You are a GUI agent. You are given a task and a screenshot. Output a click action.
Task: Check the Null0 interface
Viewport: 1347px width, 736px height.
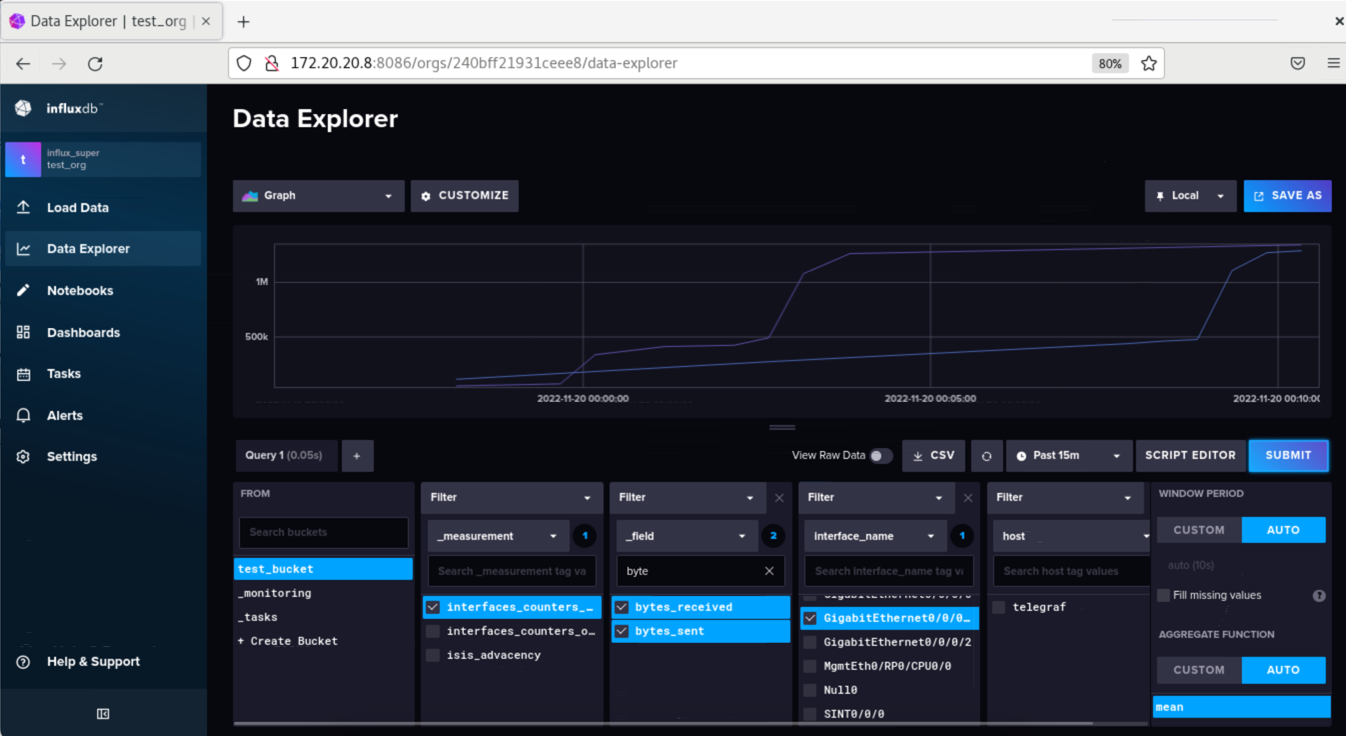pyautogui.click(x=810, y=690)
